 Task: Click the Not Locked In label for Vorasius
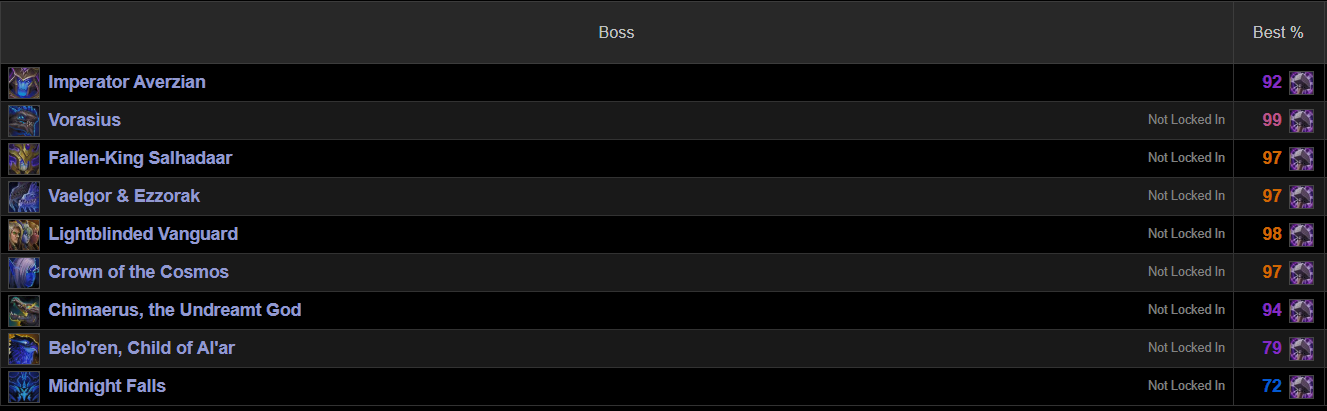click(x=1186, y=120)
